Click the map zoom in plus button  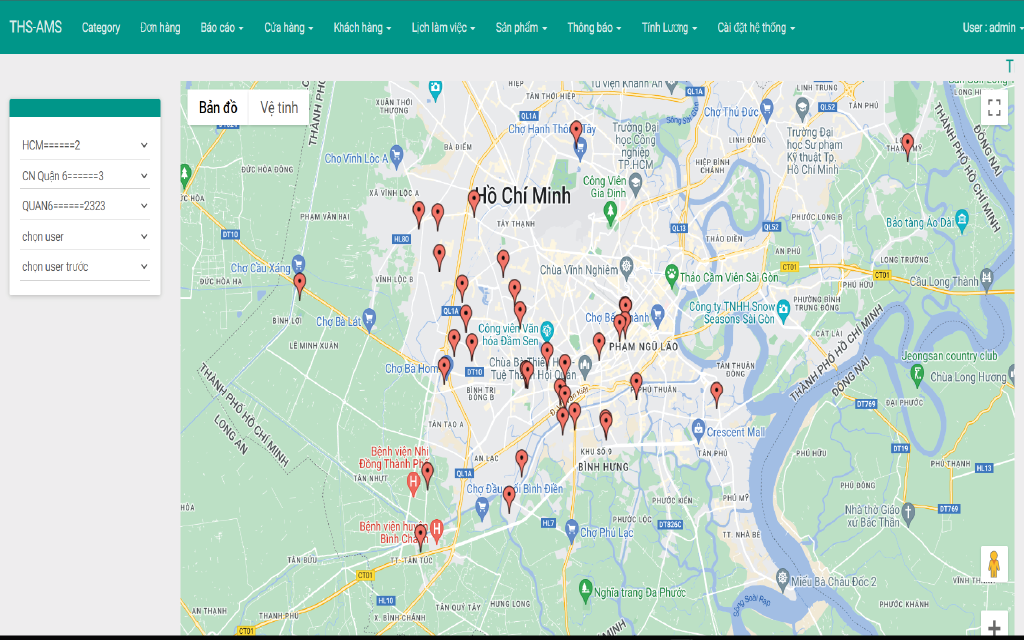pos(994,627)
